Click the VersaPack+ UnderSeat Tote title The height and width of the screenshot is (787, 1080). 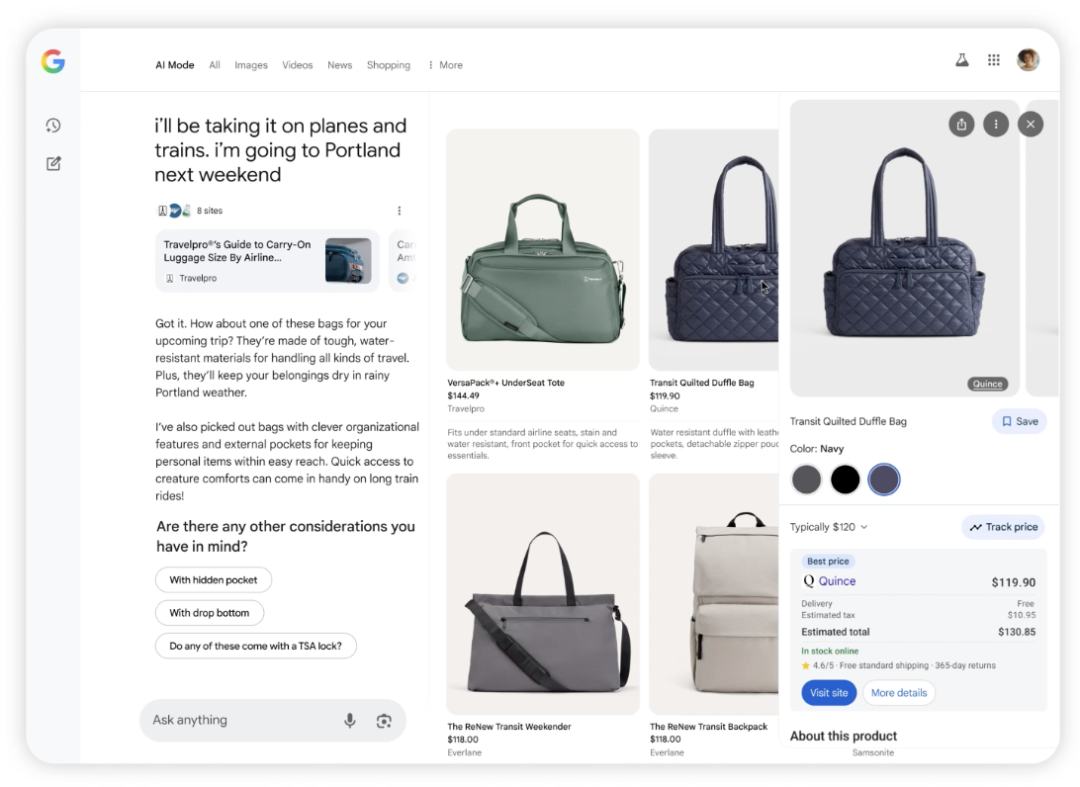pyautogui.click(x=506, y=383)
